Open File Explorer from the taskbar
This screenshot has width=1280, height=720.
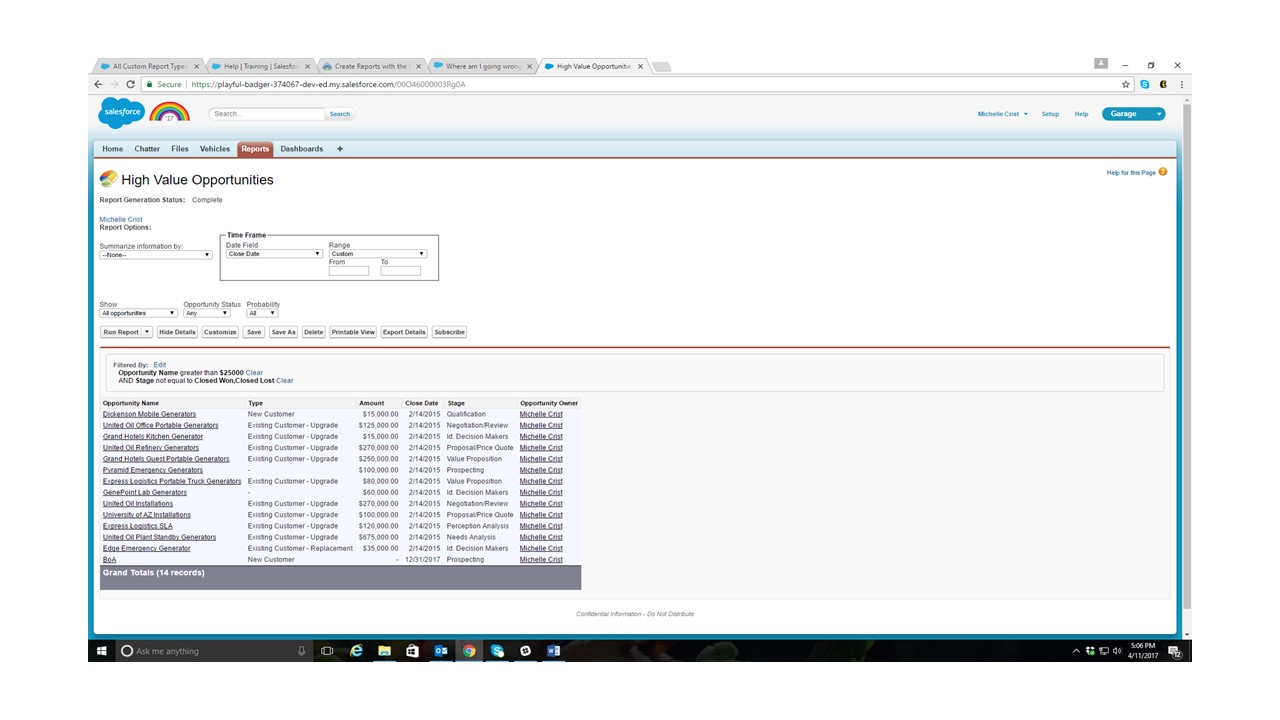click(x=384, y=651)
